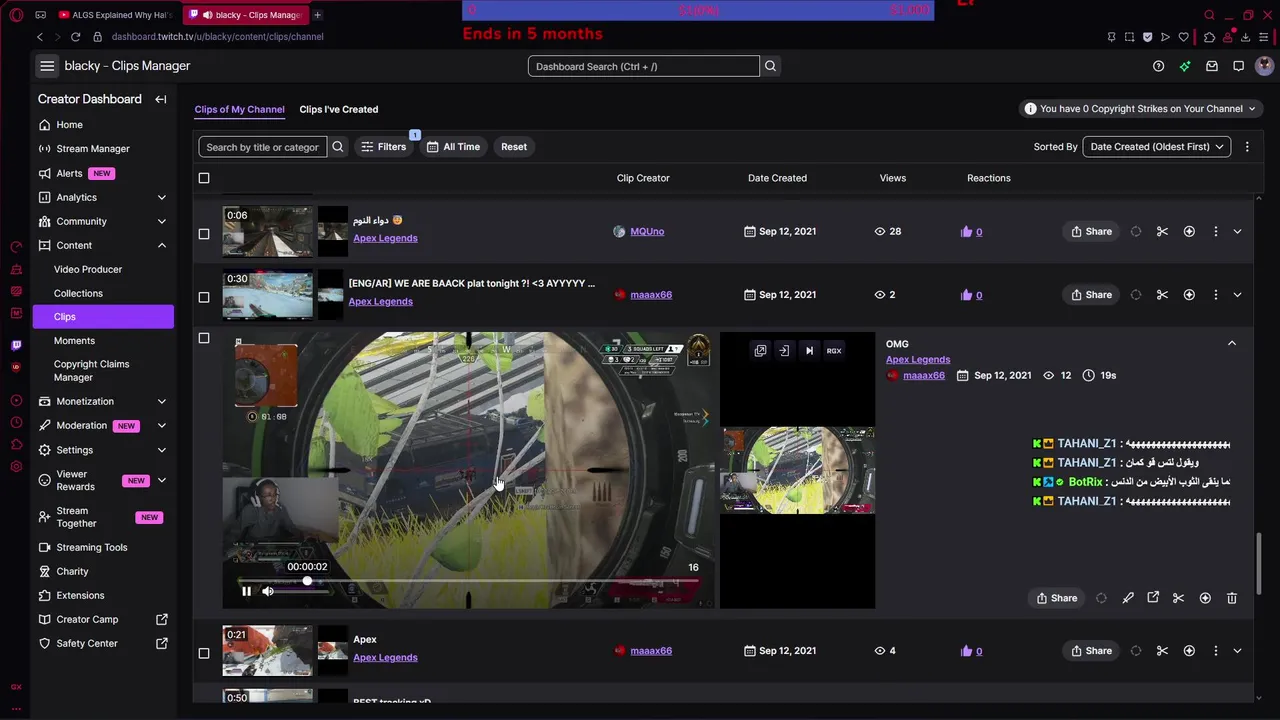Click the Reset filters button

click(514, 147)
